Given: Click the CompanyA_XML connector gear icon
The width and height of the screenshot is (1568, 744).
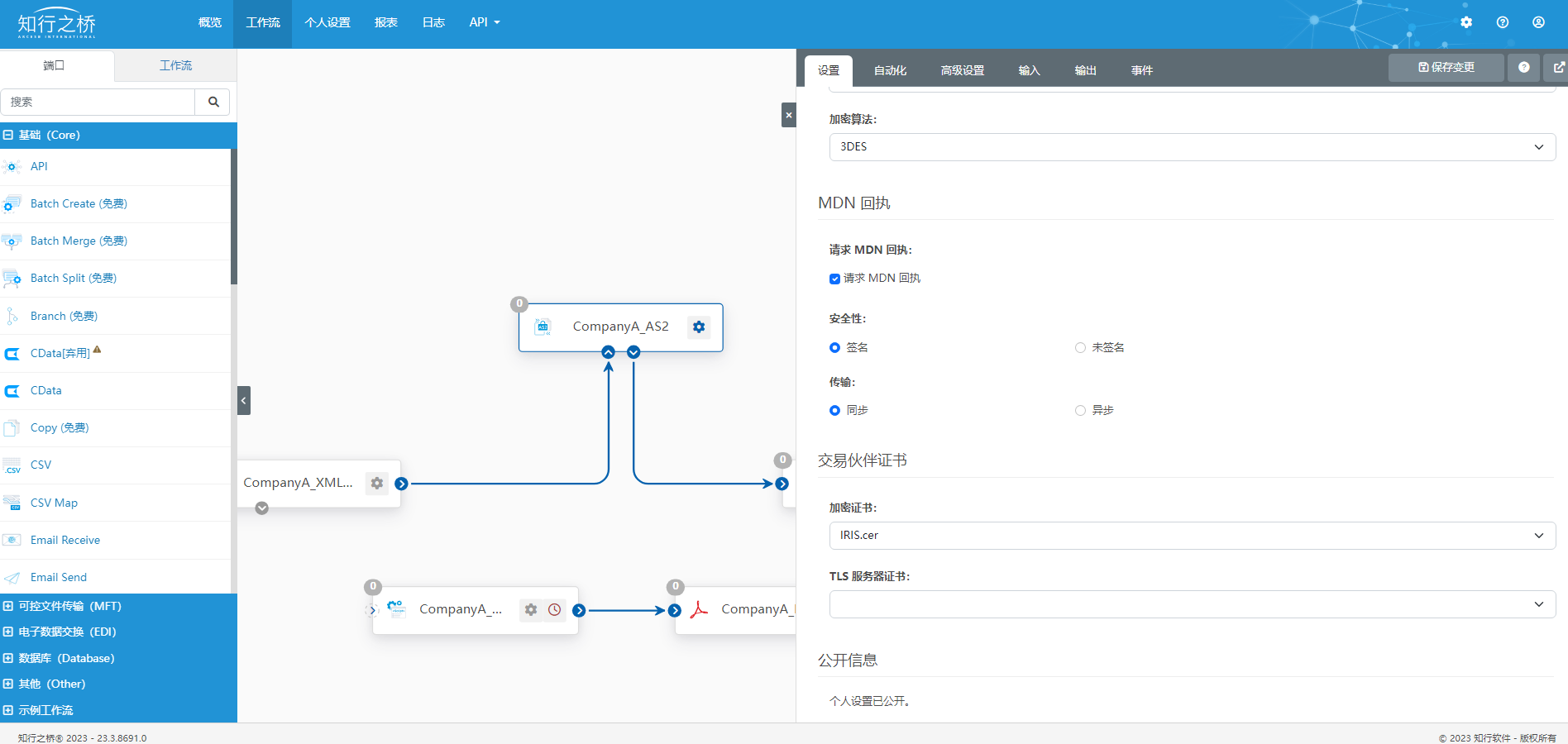Looking at the screenshot, I should 377,484.
